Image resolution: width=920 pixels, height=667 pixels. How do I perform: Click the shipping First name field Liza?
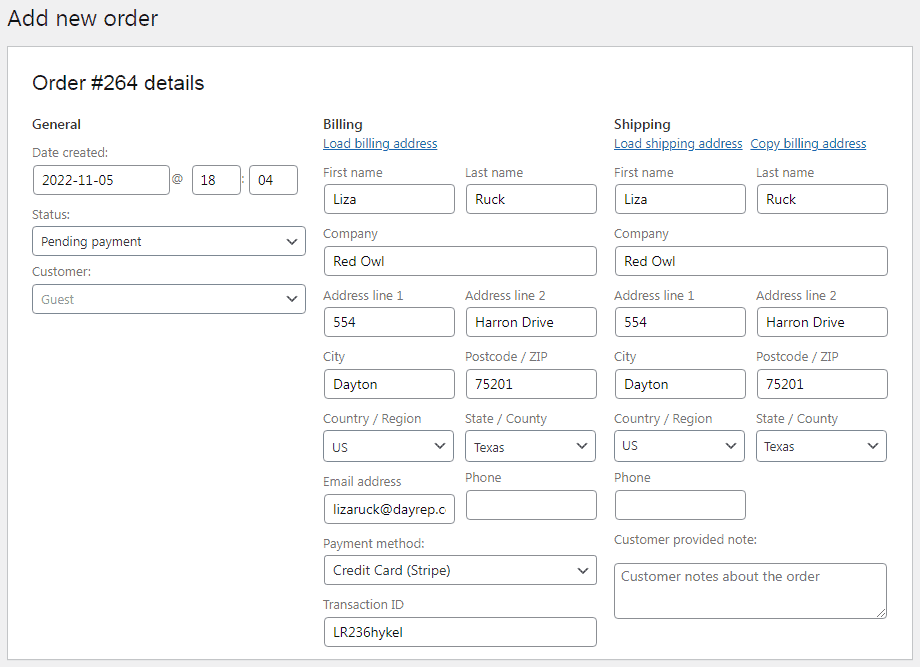coord(680,199)
